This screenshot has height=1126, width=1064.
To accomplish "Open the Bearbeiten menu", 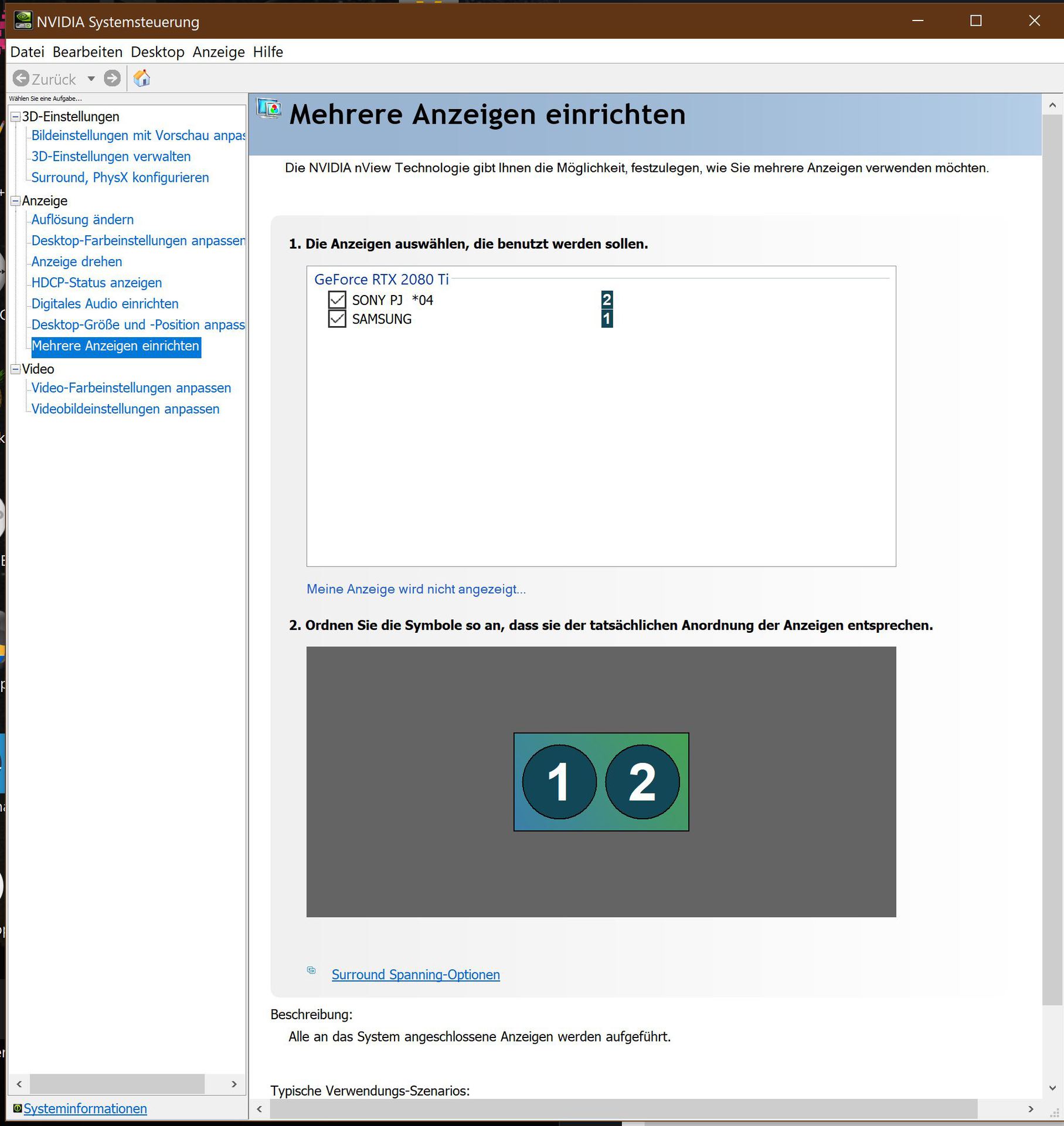I will tap(87, 52).
